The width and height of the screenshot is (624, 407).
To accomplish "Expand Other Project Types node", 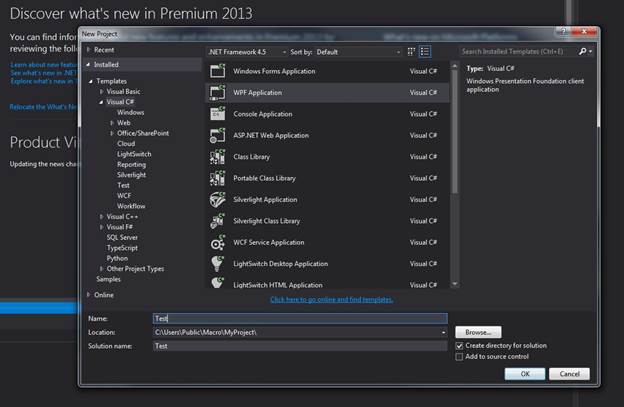I will [101, 269].
